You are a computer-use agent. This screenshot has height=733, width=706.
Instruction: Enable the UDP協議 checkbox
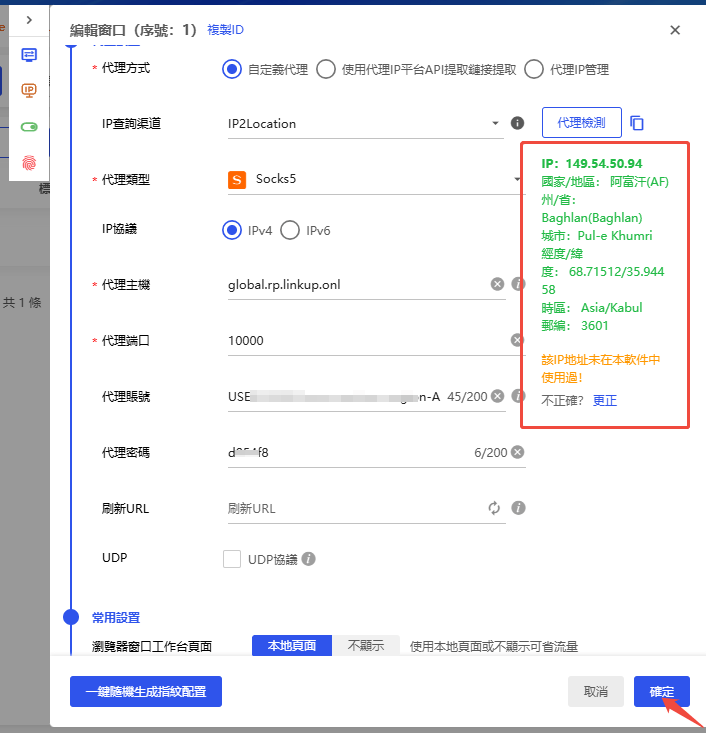click(232, 559)
